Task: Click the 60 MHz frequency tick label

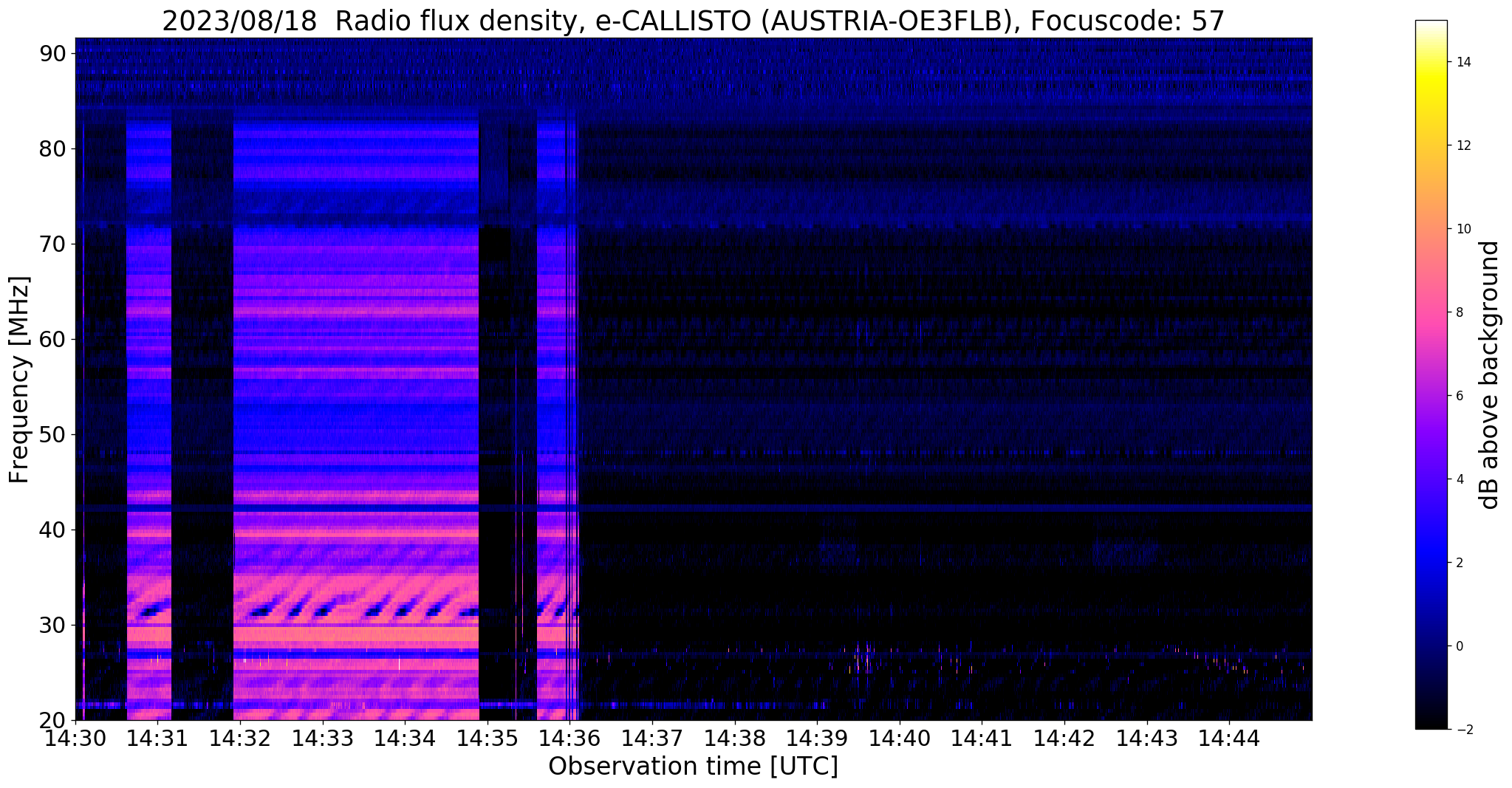Action: tap(52, 340)
